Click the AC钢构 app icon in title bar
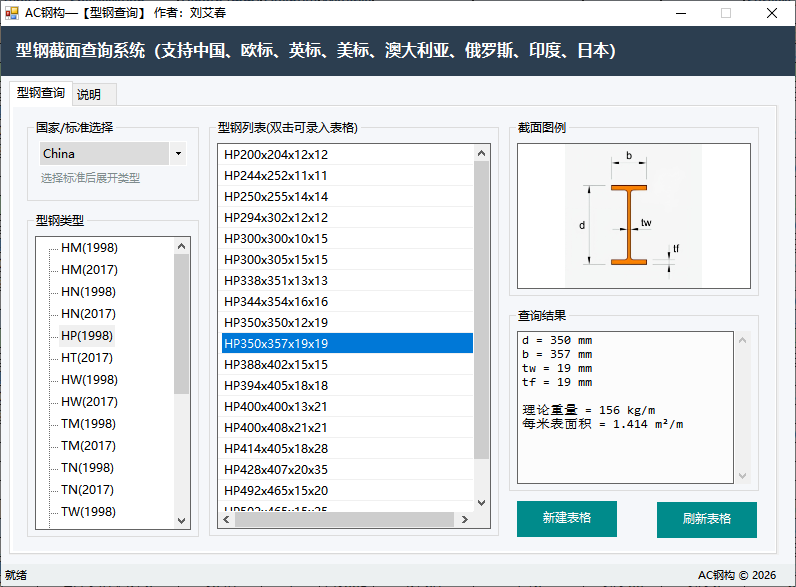 click(11, 13)
